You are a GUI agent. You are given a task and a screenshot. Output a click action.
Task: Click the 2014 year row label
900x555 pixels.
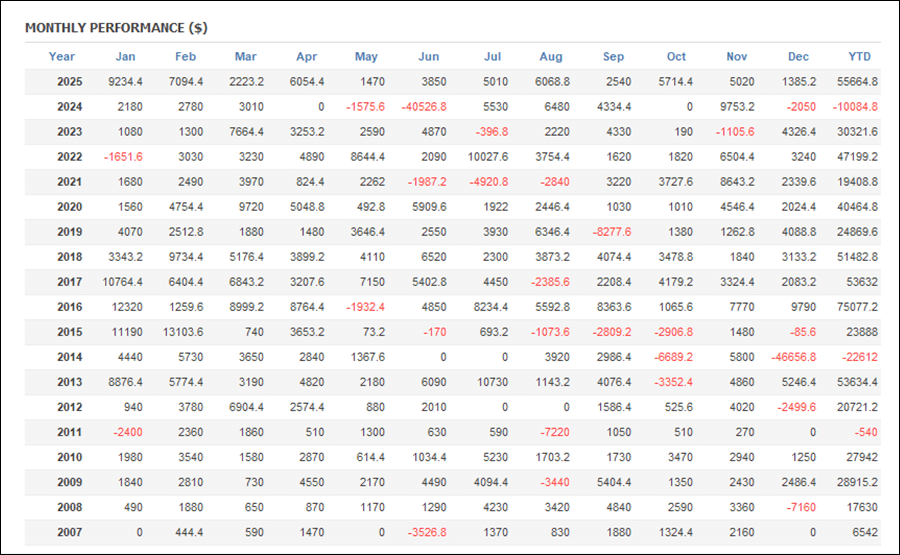pyautogui.click(x=69, y=357)
